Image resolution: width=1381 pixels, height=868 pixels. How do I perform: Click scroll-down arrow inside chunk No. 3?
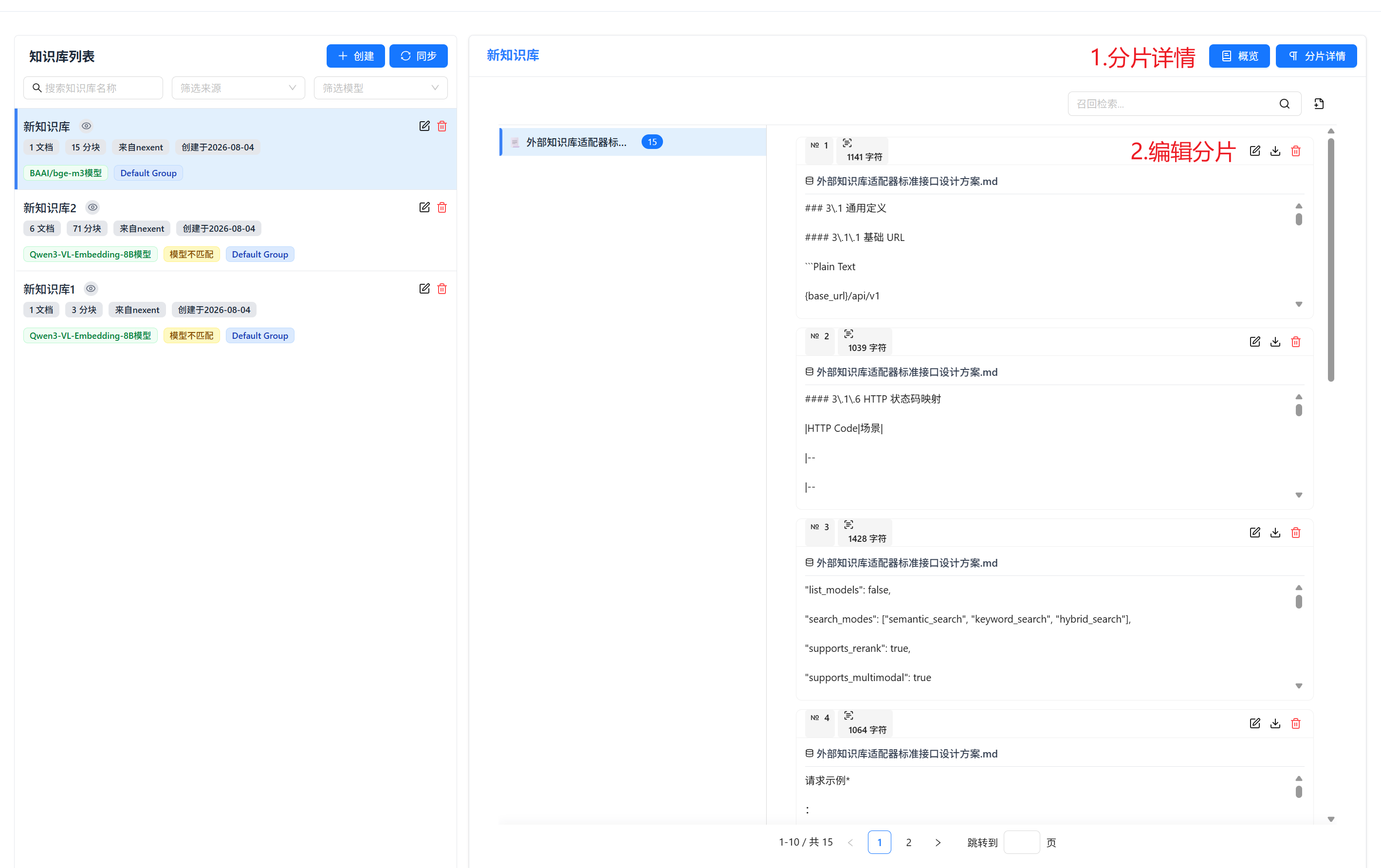tap(1299, 687)
